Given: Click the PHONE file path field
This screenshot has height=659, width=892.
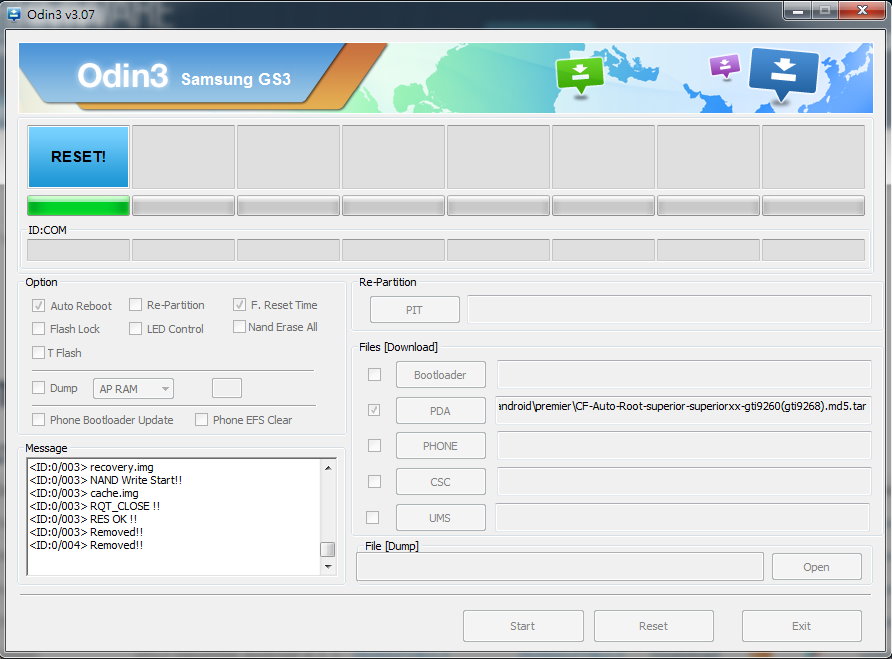Looking at the screenshot, I should [x=684, y=446].
